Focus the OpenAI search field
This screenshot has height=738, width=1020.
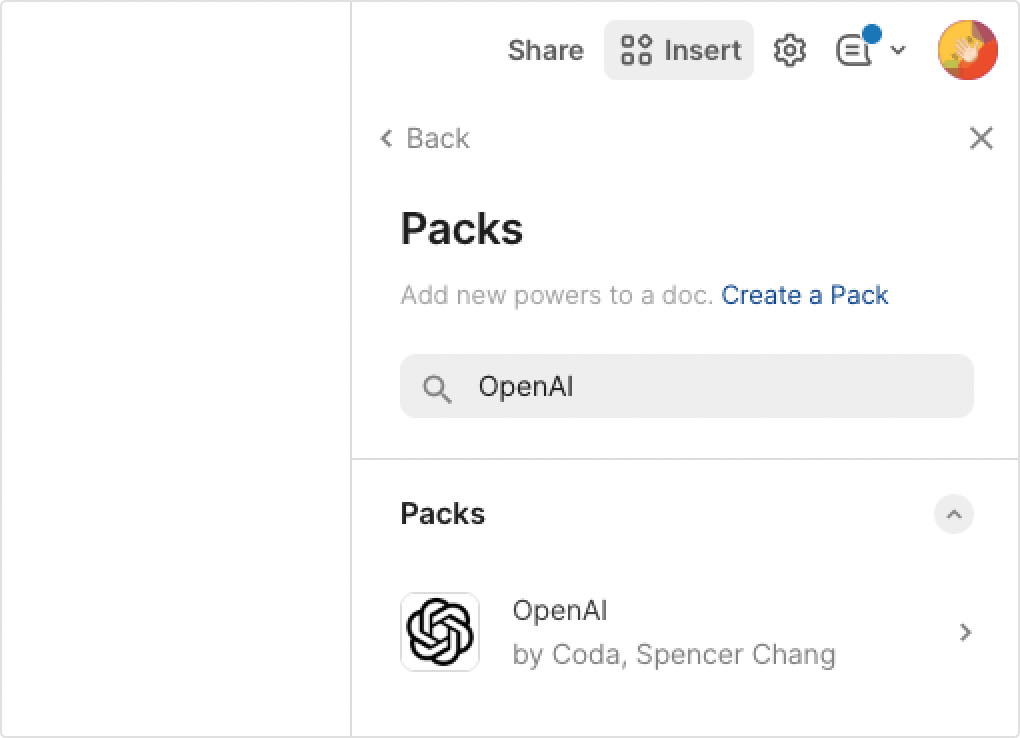700,386
